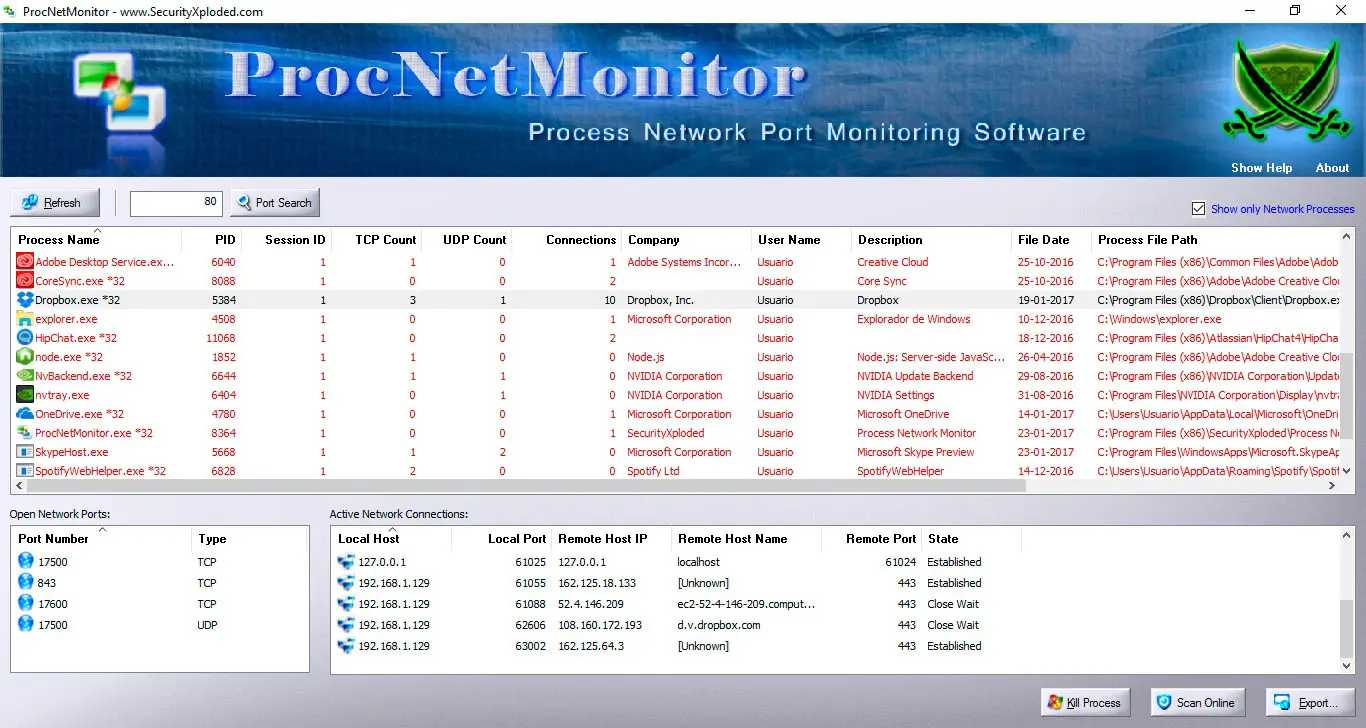Screen dimensions: 1366x728
Task: Click the Scan Online button
Action: [x=1196, y=703]
